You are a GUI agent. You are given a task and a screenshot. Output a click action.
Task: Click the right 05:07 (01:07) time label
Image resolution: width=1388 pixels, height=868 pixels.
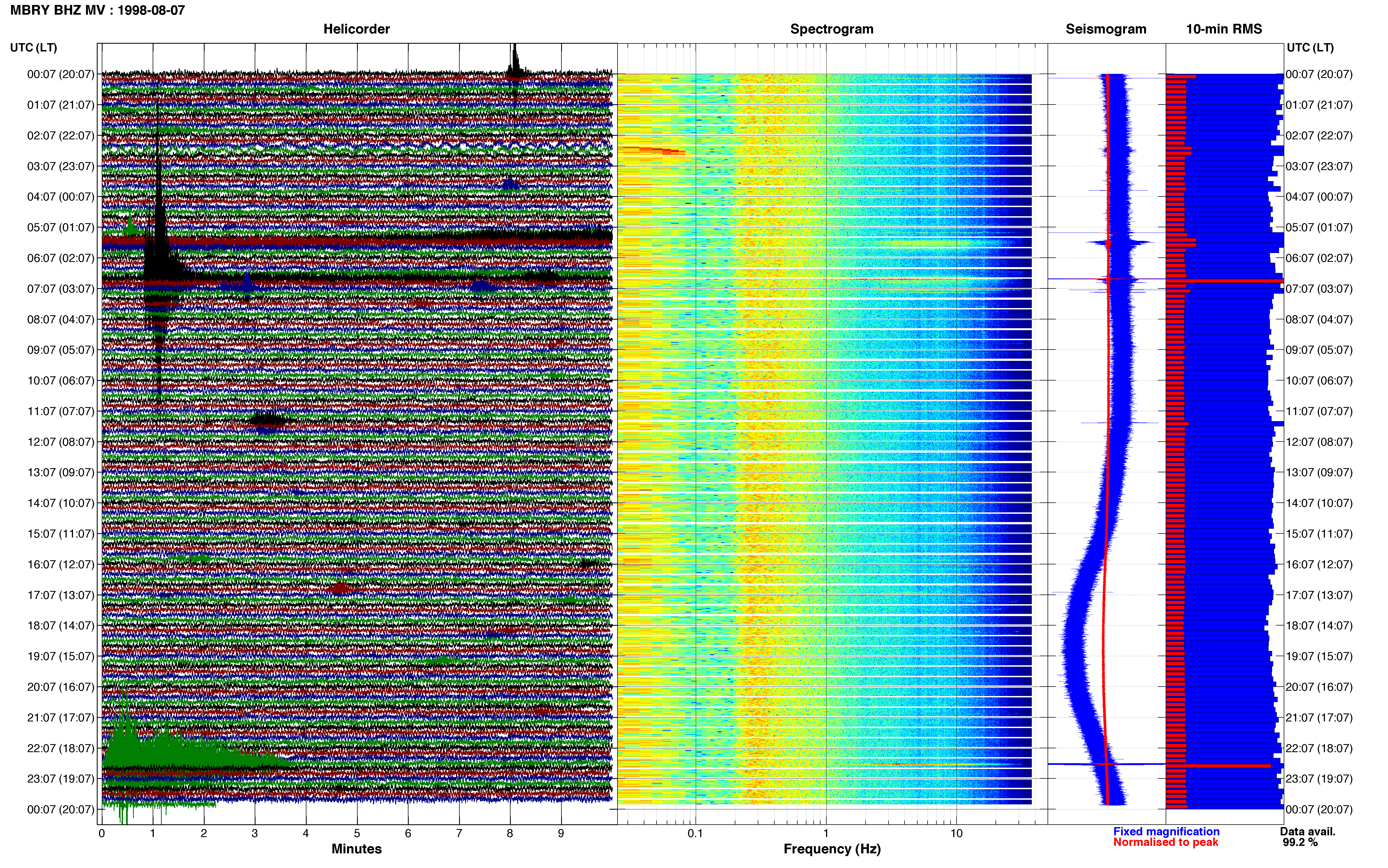click(x=1319, y=227)
